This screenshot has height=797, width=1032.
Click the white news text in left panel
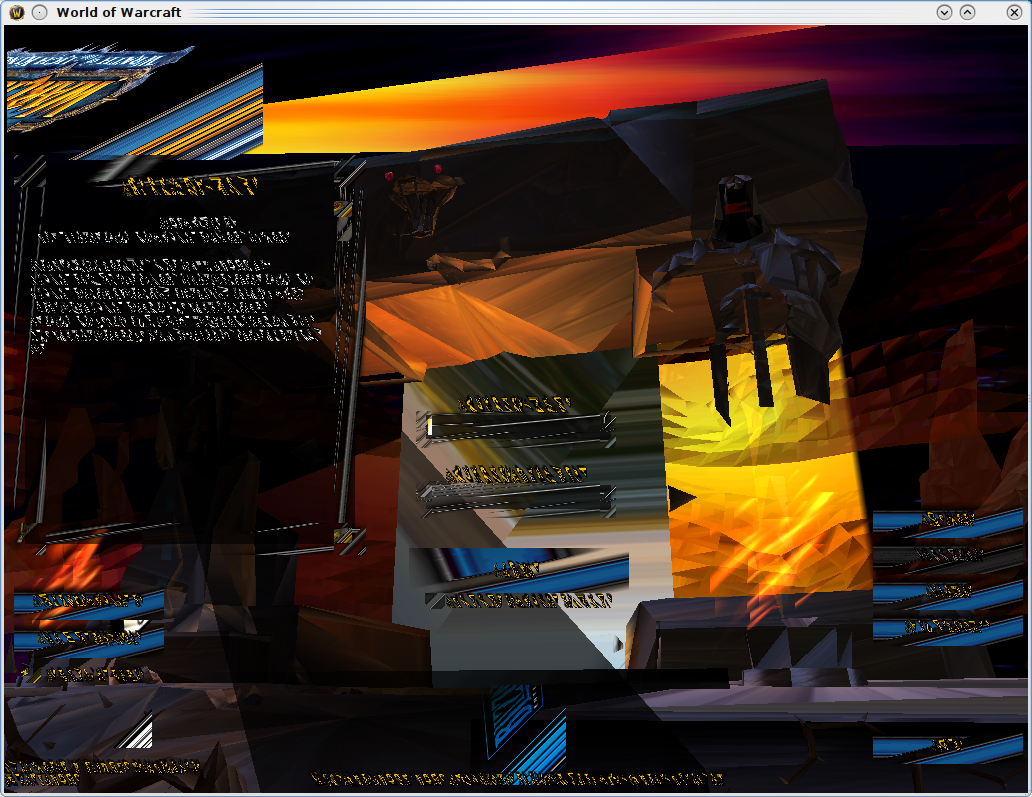click(x=175, y=305)
